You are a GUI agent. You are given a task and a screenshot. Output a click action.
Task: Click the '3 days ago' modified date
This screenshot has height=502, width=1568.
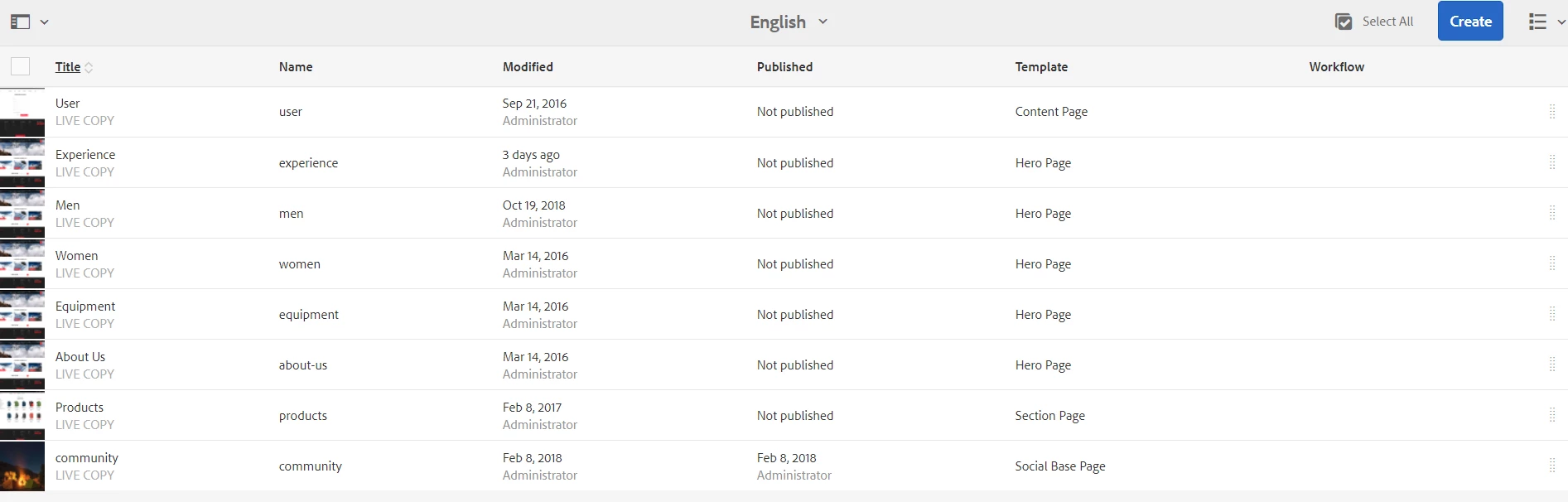point(531,155)
